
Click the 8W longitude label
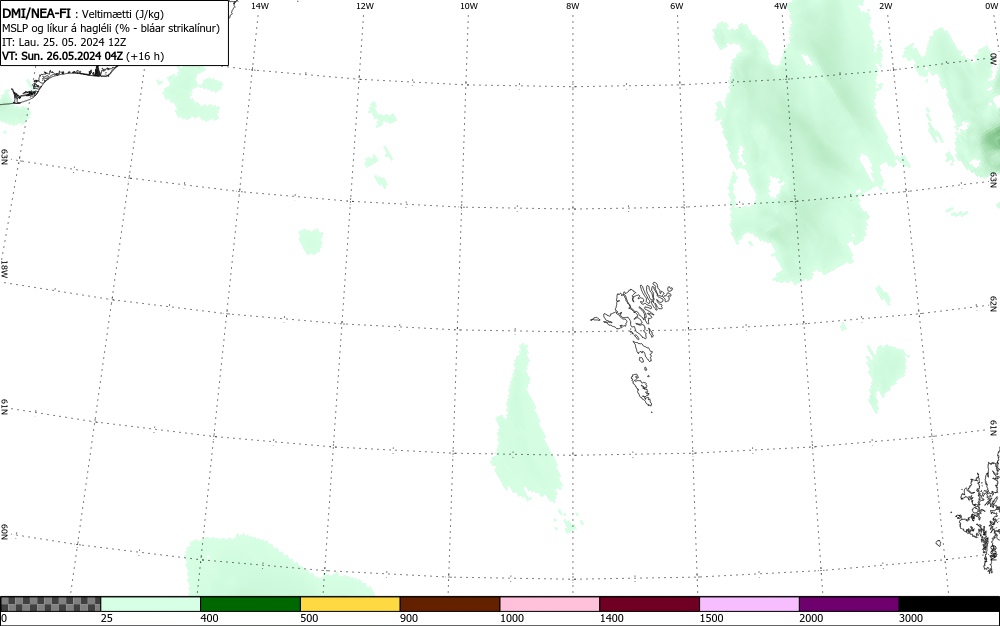tap(573, 6)
